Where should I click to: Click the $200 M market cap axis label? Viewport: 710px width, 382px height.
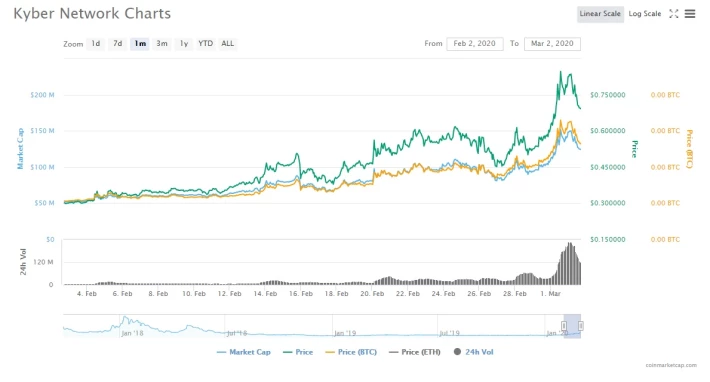click(42, 95)
